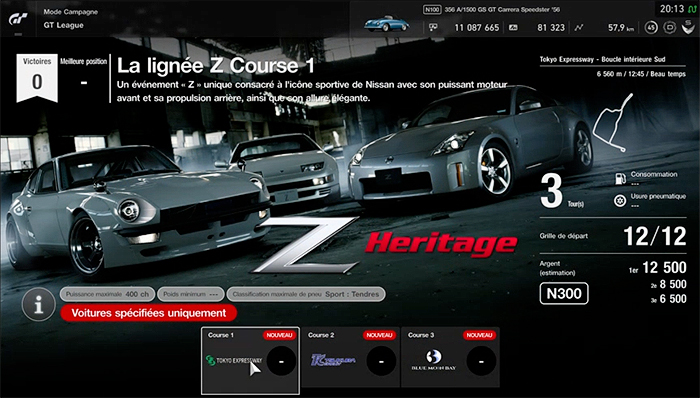Click the tyre classification Sport : Tendres pill
700x398 pixels.
[306, 294]
